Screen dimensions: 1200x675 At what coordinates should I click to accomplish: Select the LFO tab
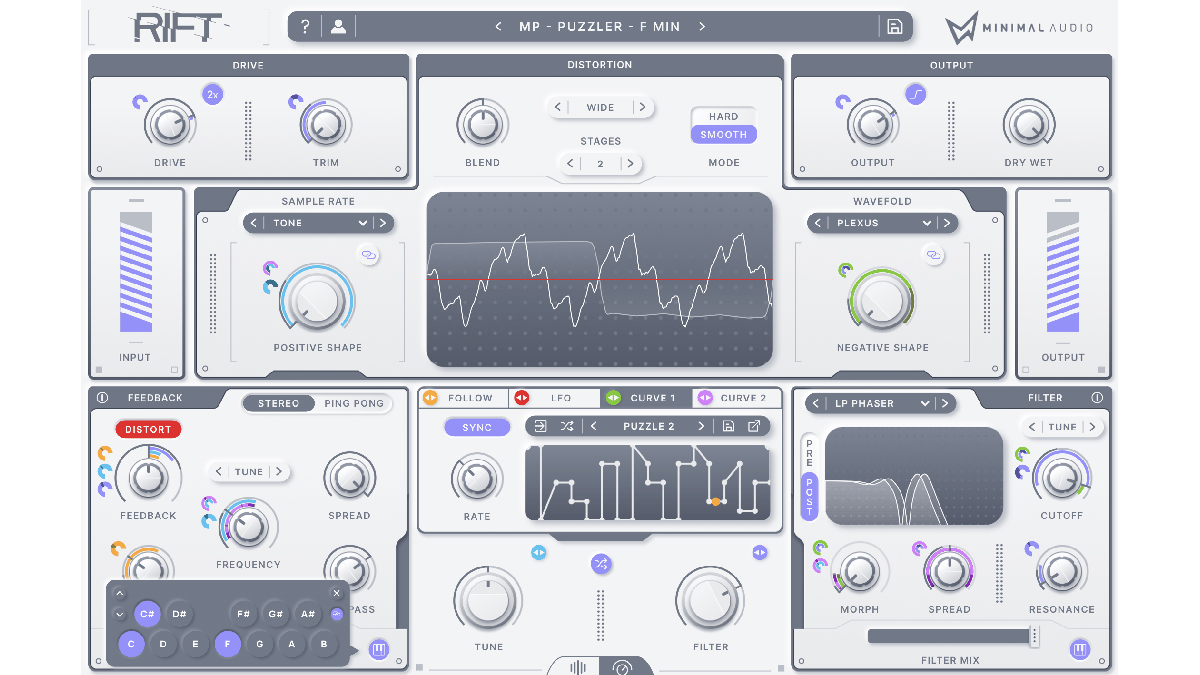tap(561, 397)
